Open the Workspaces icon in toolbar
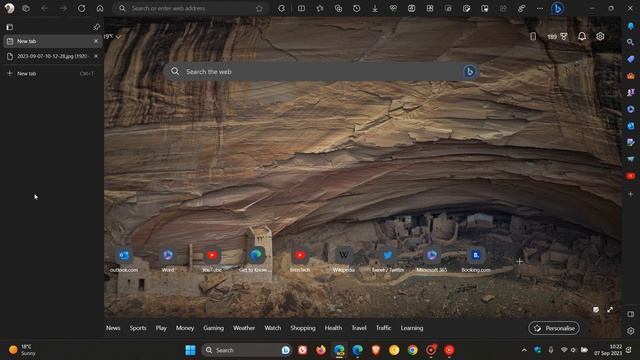 26,8
